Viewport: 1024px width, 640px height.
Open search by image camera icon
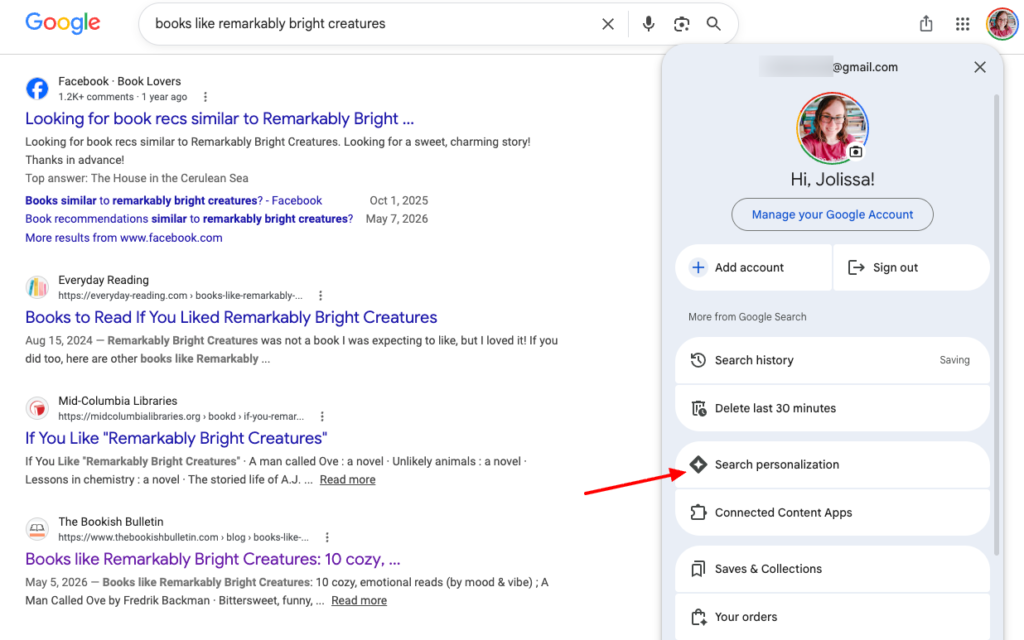(681, 24)
